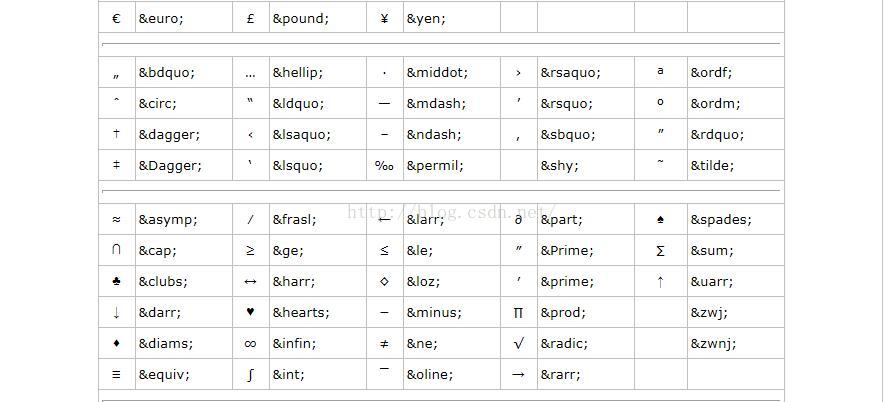884x402 pixels.
Task: Click the pound sterling symbol
Action: coord(250,19)
